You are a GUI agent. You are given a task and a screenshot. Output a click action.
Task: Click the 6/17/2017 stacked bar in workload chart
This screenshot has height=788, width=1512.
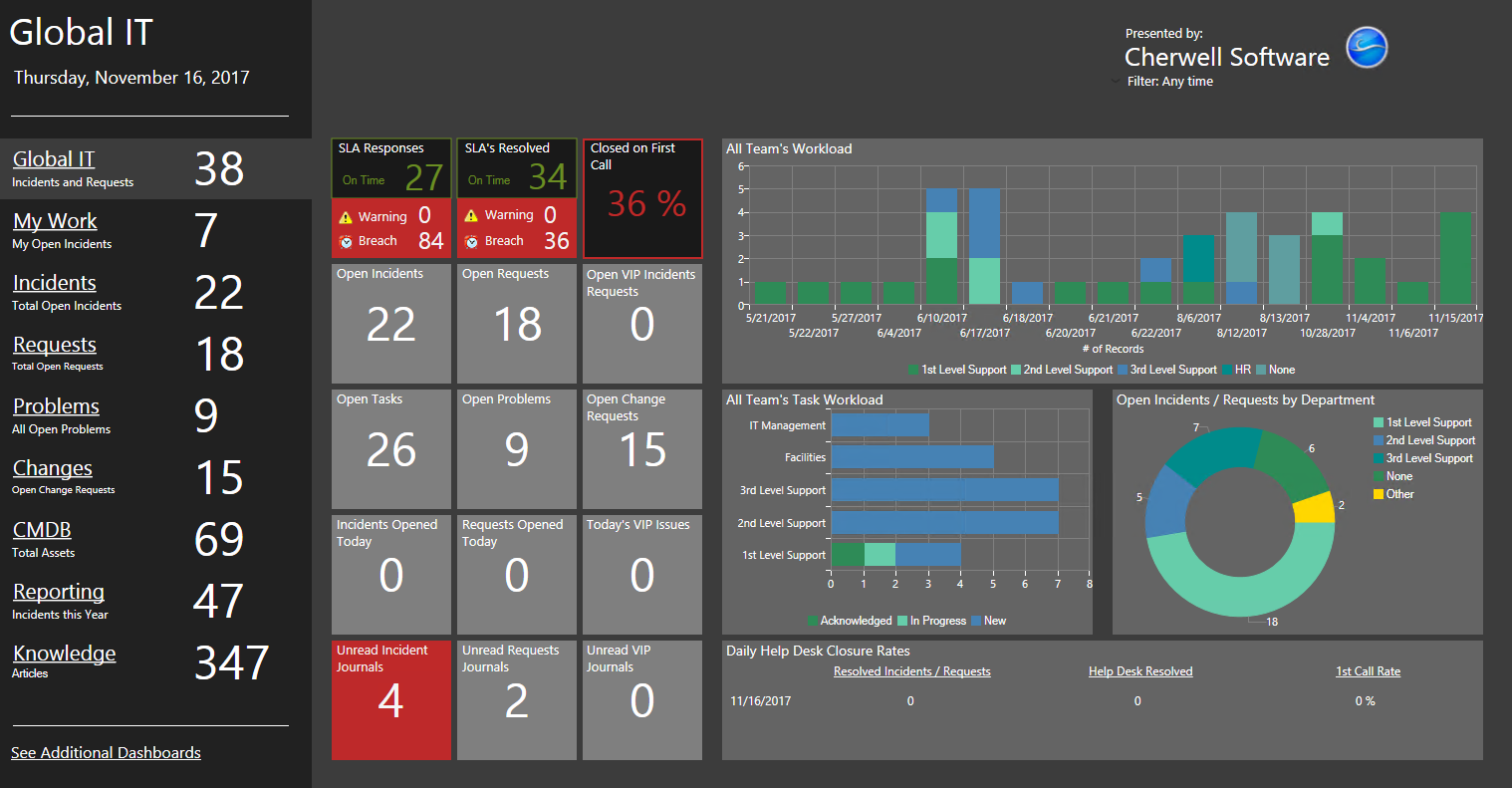coord(984,246)
